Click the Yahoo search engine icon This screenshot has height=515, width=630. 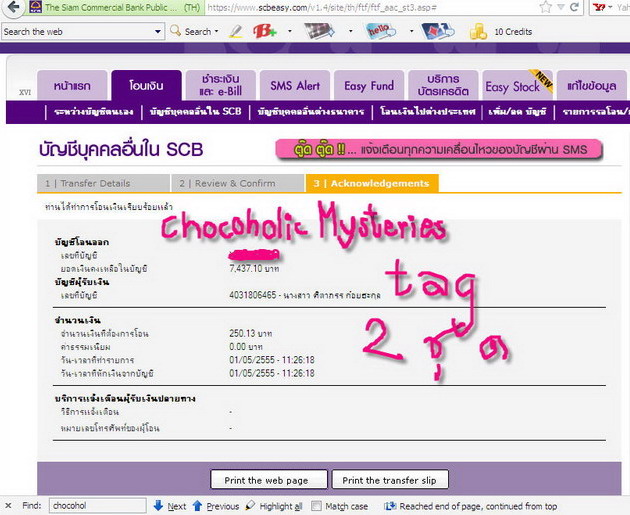click(599, 7)
